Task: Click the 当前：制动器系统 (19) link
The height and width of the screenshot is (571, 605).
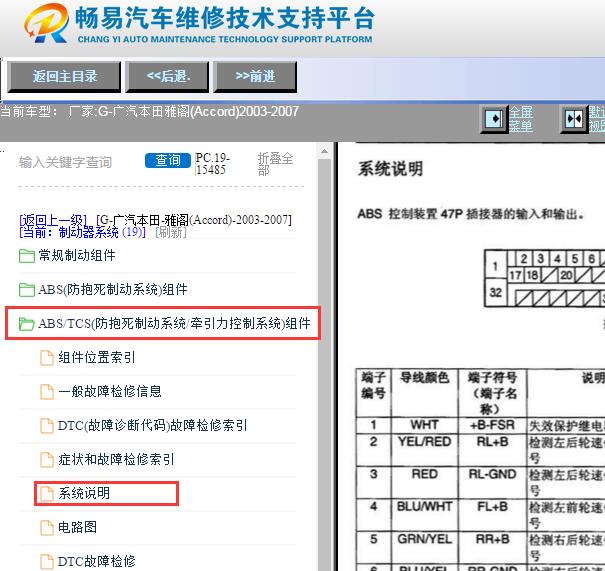Action: (82, 232)
